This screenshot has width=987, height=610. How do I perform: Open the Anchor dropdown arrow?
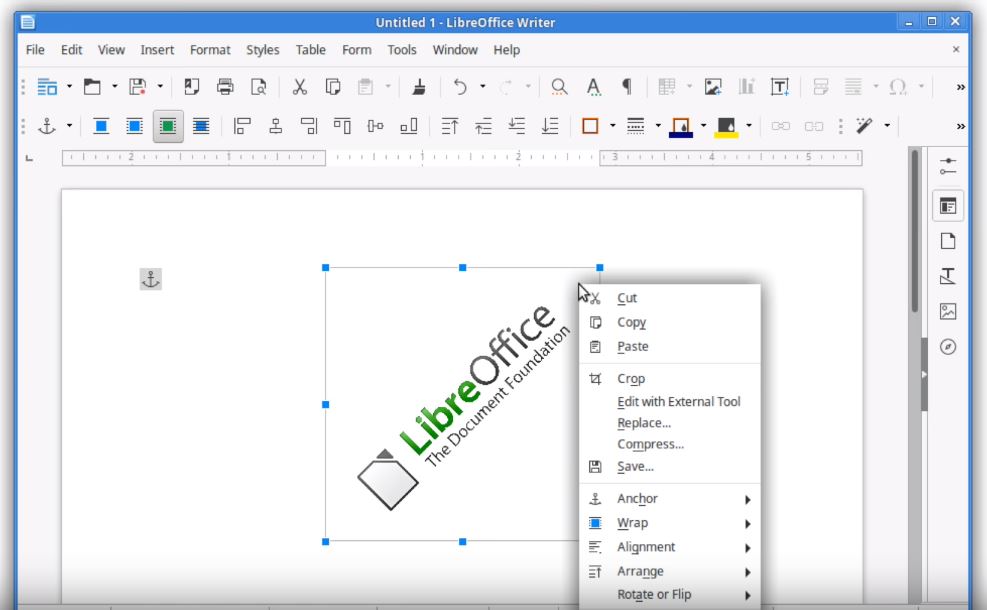[69, 126]
